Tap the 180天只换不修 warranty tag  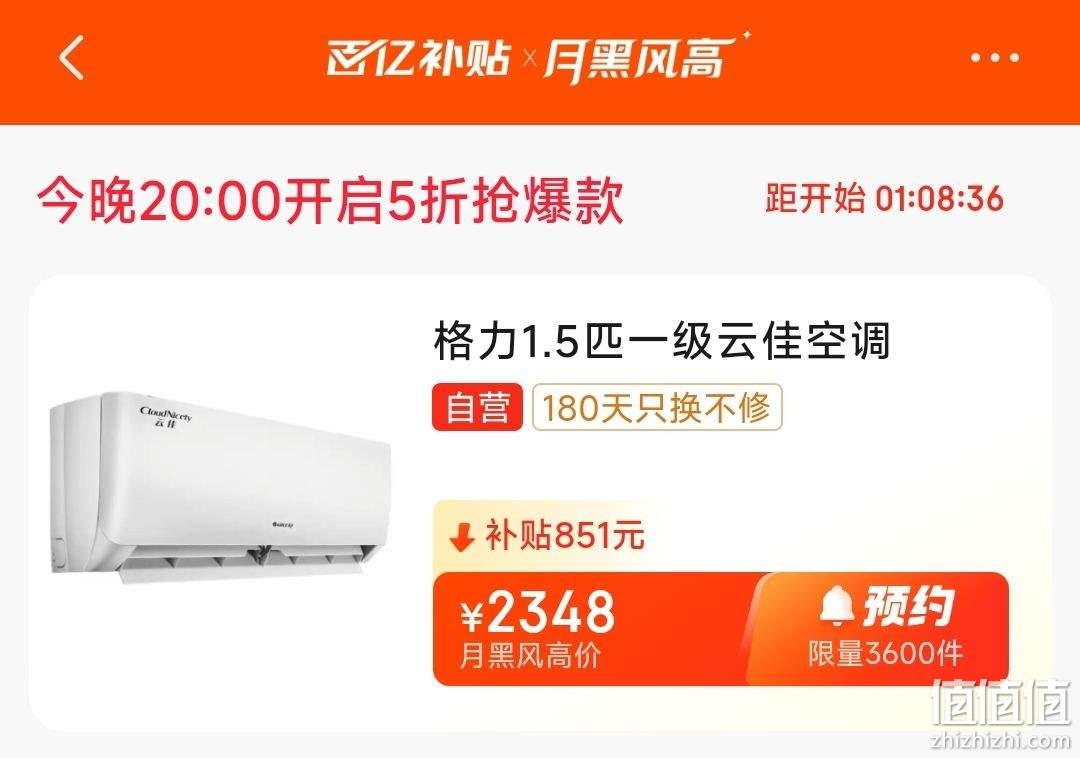coord(657,408)
